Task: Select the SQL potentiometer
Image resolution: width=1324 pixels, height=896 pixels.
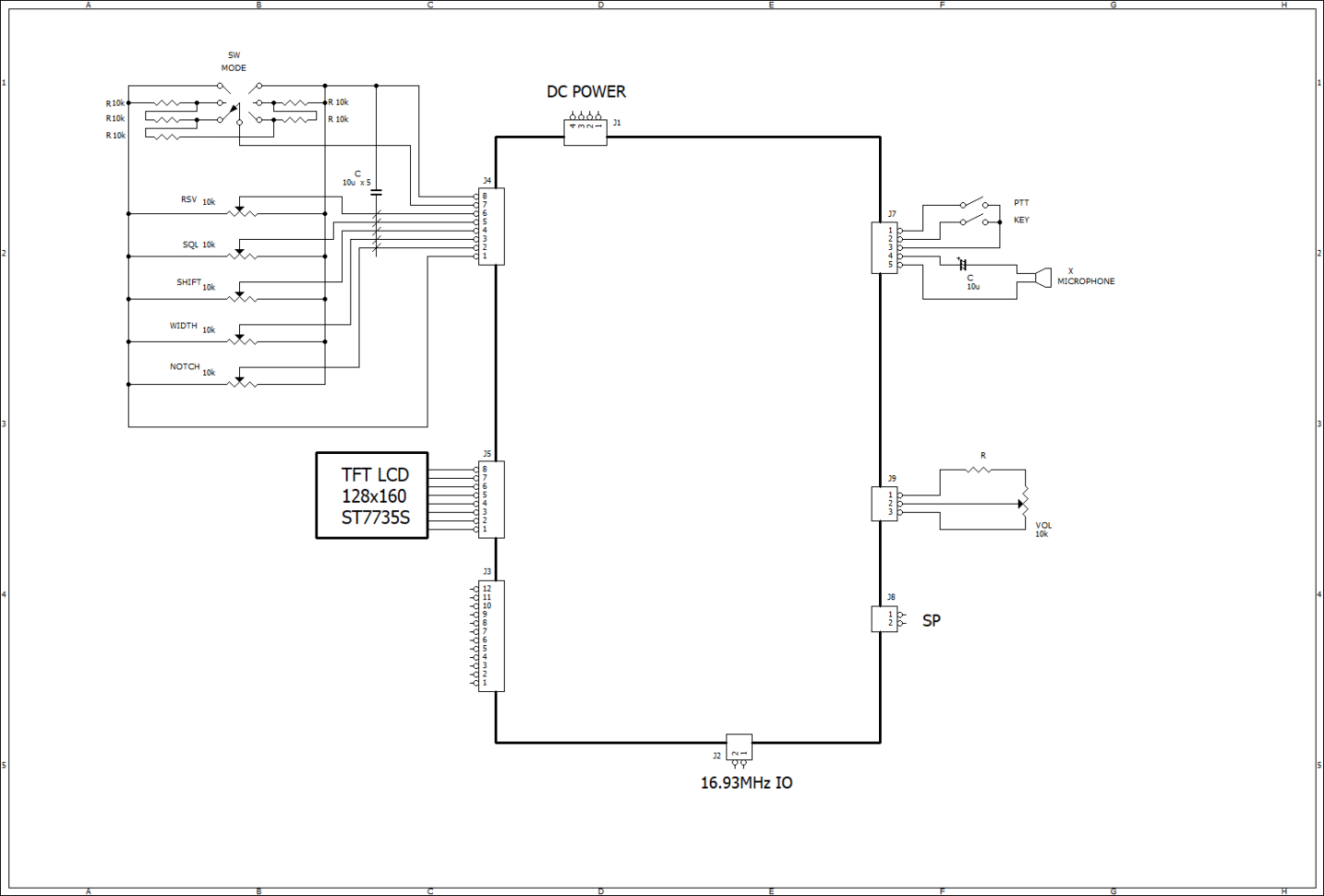Action: [242, 254]
